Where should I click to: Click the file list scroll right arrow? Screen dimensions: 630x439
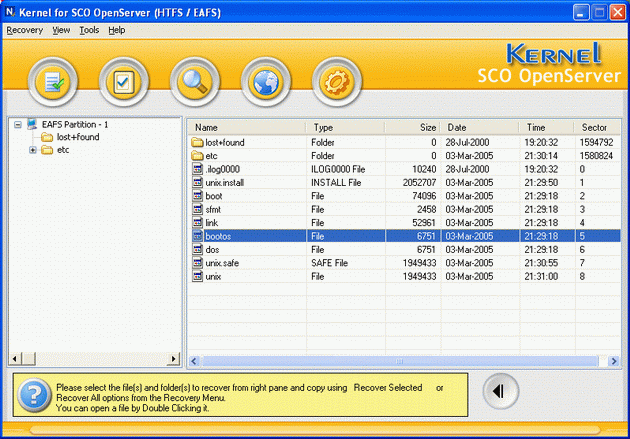614,361
